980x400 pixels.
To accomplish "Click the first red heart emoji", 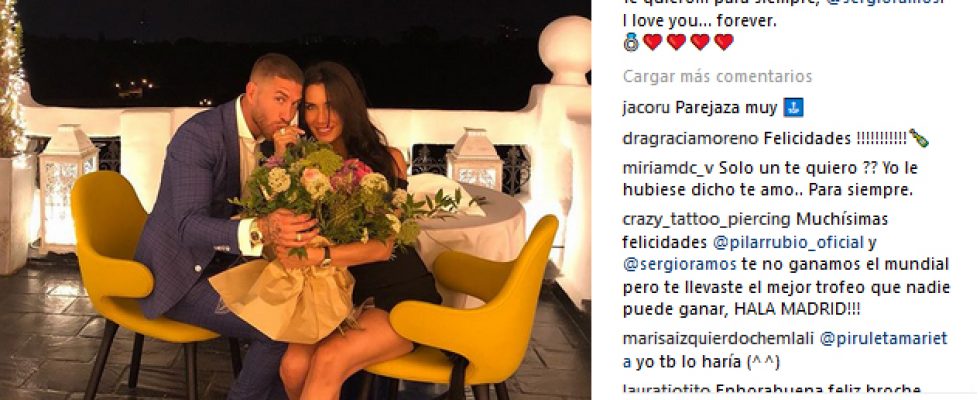I will pos(652,42).
